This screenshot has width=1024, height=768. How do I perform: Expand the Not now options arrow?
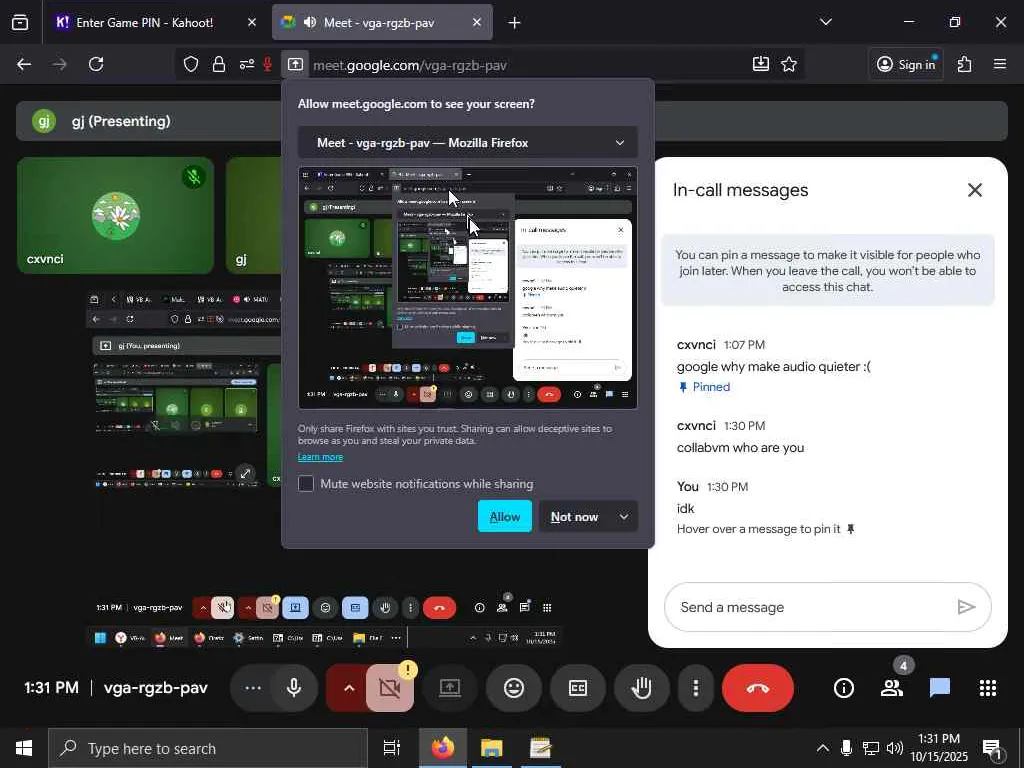point(624,517)
